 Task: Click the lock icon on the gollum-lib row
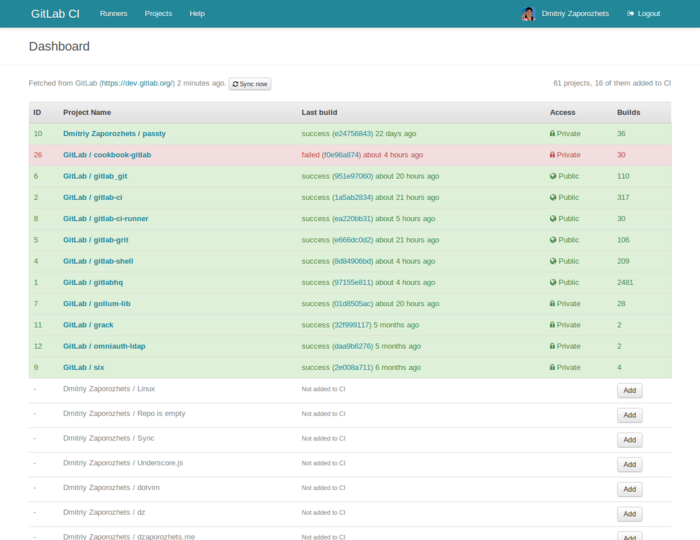coord(552,303)
